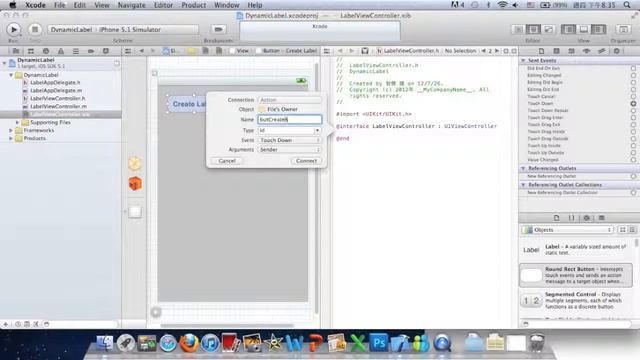Open the Window menu
Image resolution: width=640 pixels, height=360 pixels.
[x=227, y=5]
